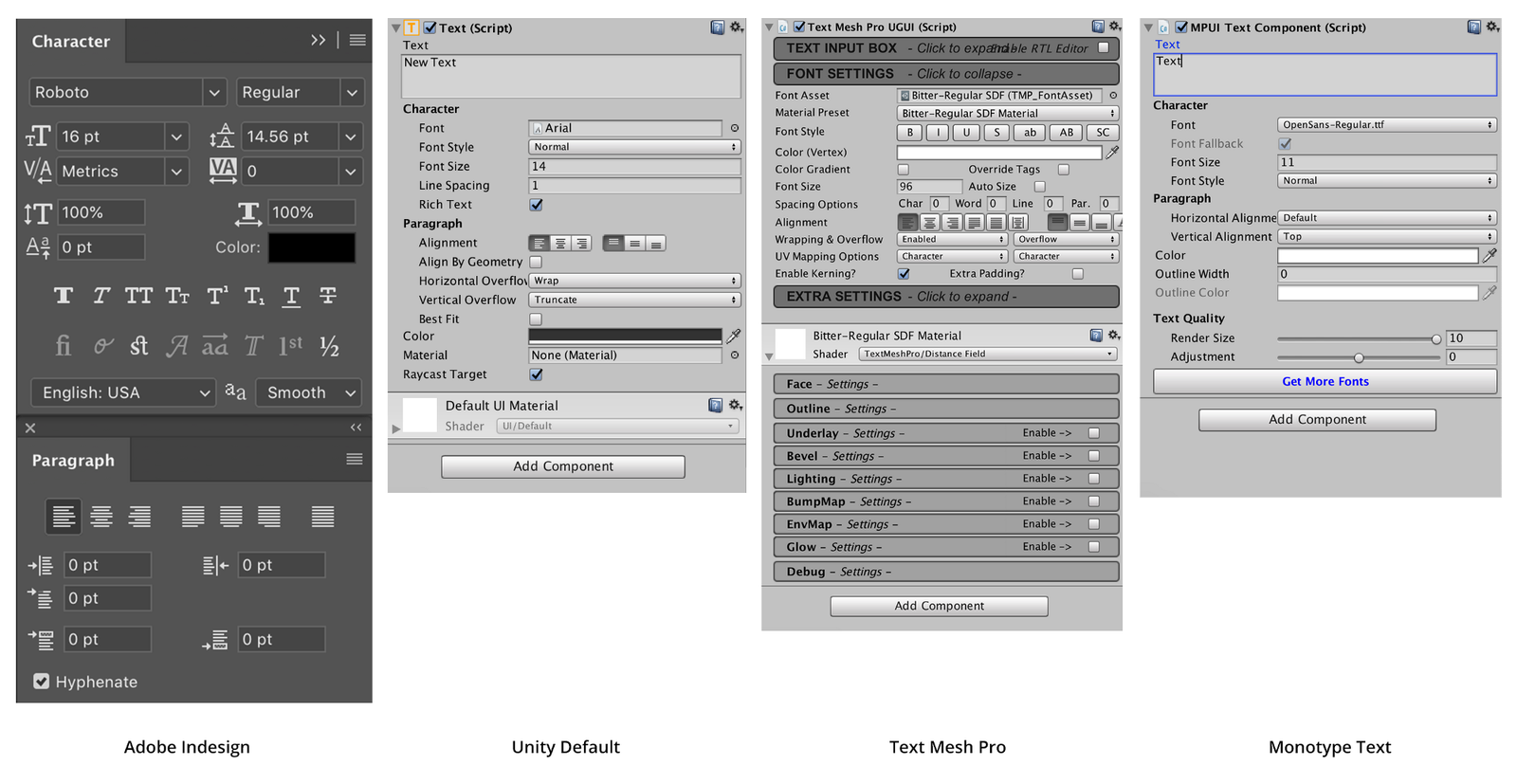Click the All Caps (TT) icon in Character panel
This screenshot has width=1517, height=784.
(138, 296)
